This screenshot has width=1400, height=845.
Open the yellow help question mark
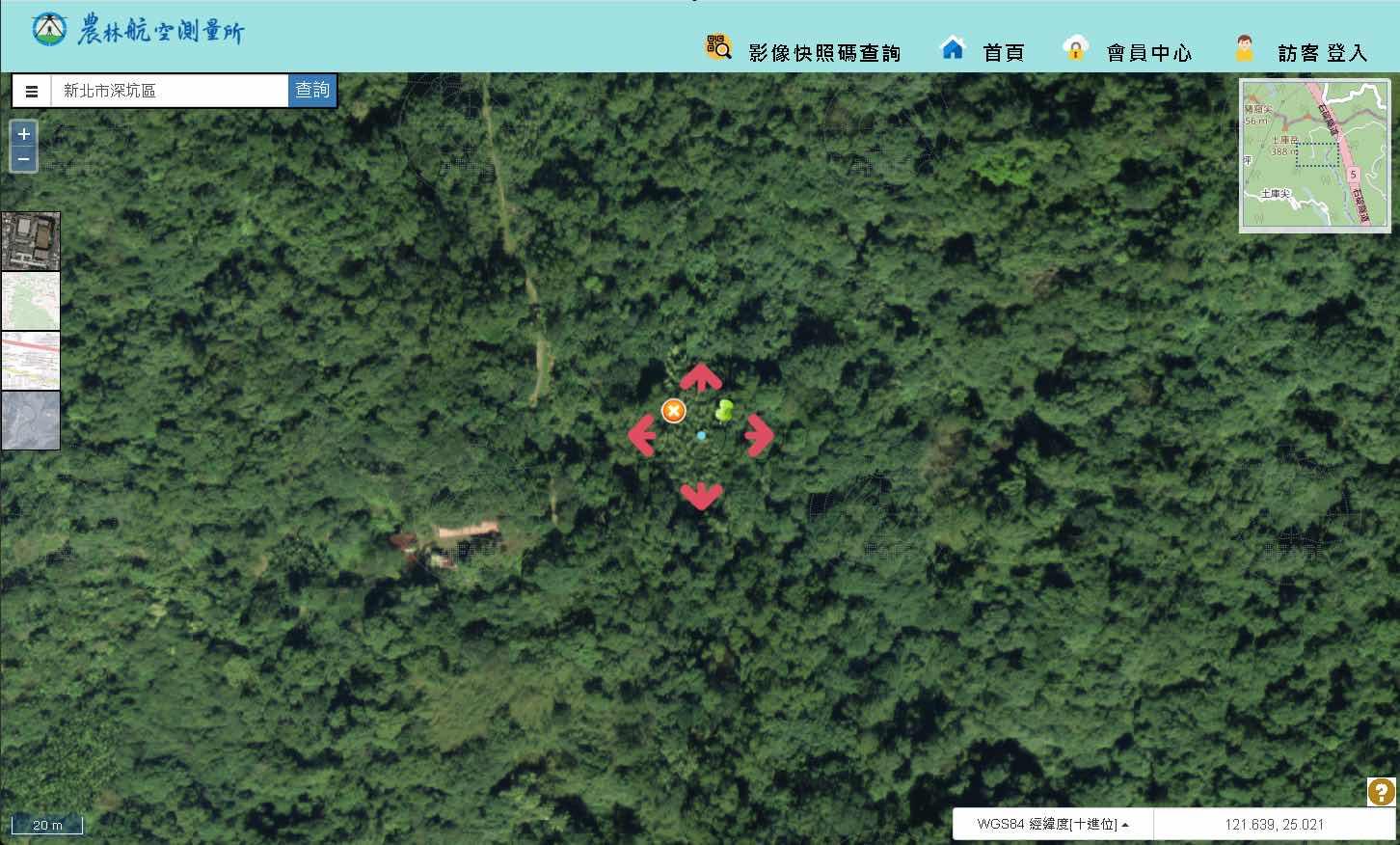(x=1381, y=792)
